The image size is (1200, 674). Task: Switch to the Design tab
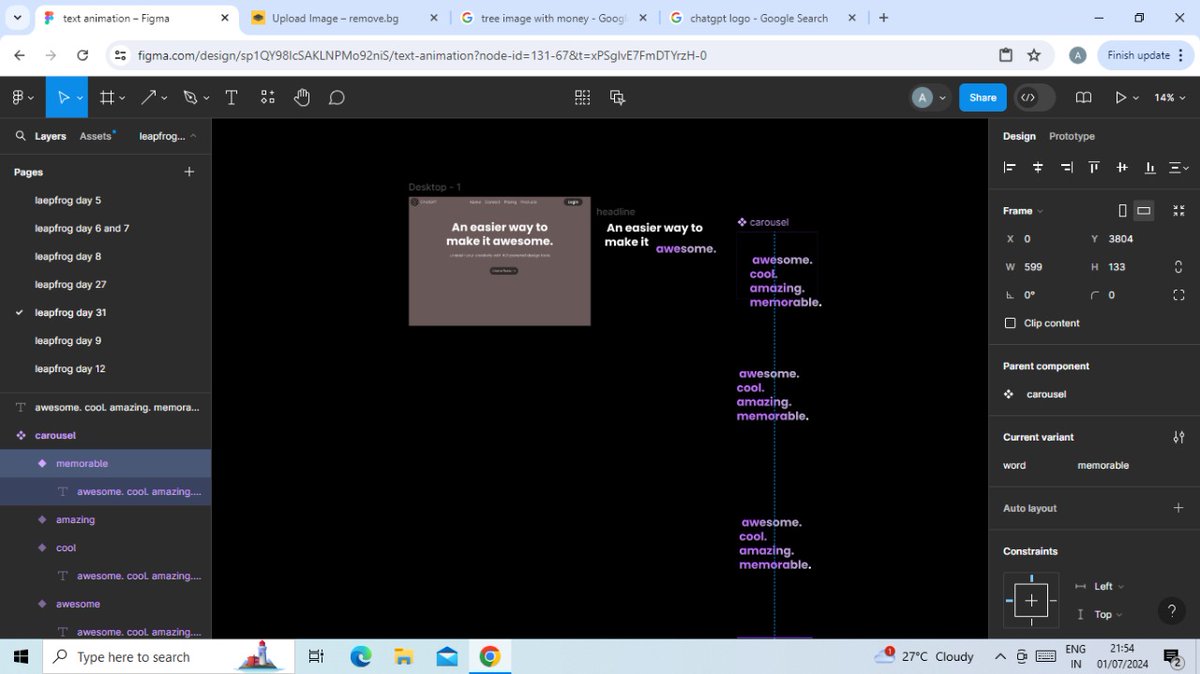point(1019,136)
